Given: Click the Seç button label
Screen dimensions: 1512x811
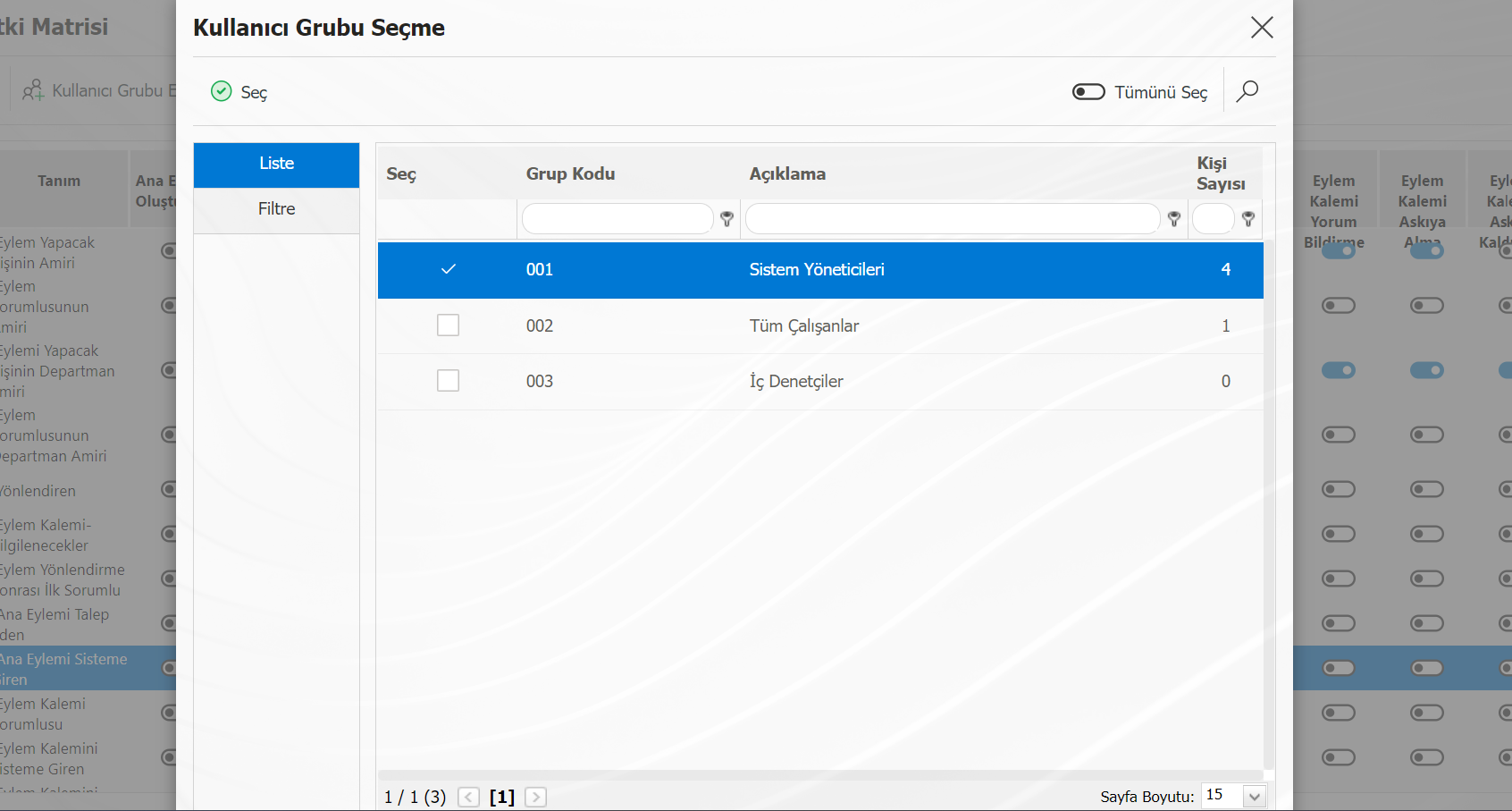Looking at the screenshot, I should tap(254, 93).
